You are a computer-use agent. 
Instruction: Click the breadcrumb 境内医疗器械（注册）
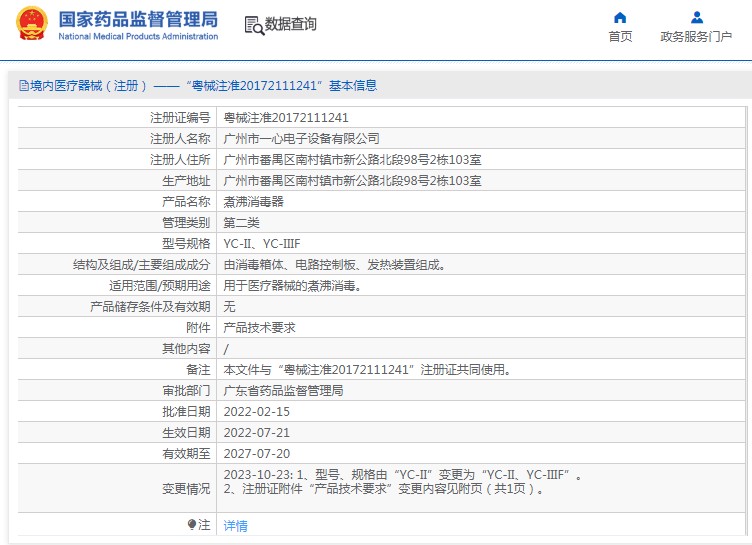88,86
